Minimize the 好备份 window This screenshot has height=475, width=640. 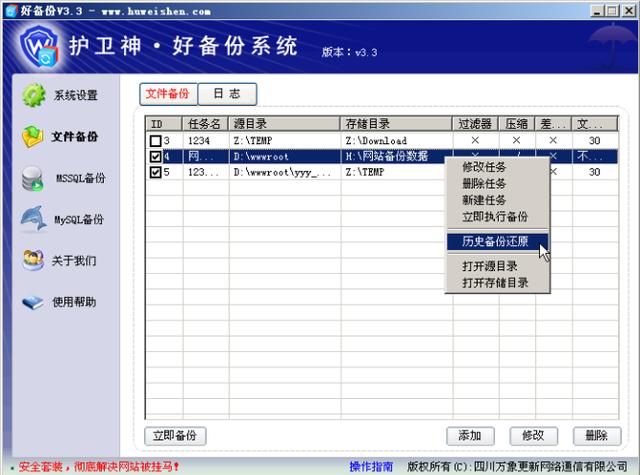pyautogui.click(x=597, y=11)
